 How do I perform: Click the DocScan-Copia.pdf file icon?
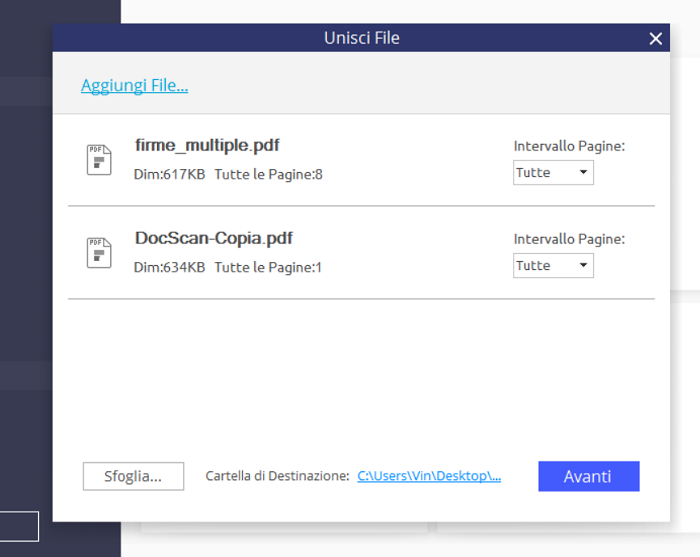[x=99, y=253]
